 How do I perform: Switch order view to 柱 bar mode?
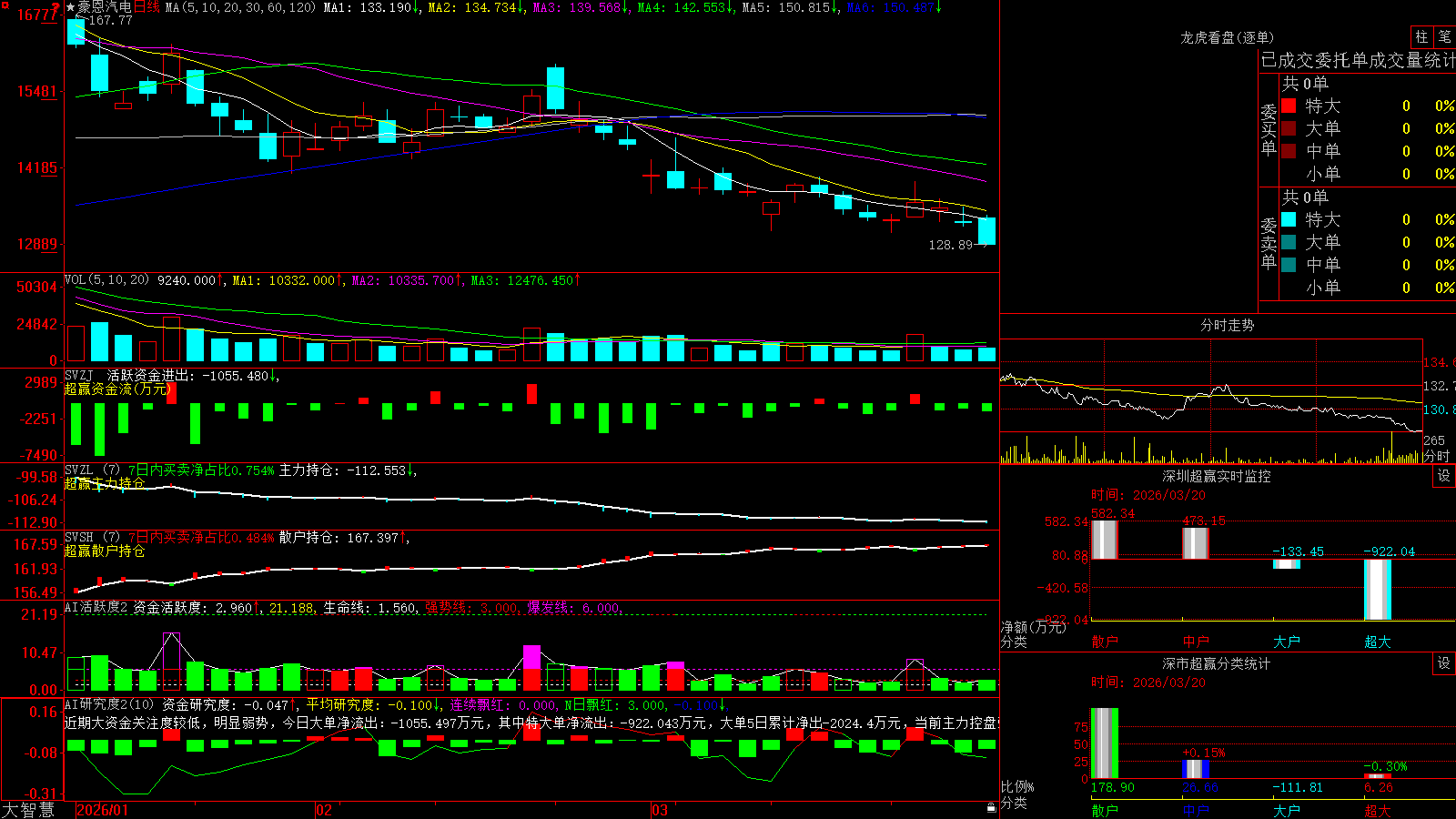1421,36
